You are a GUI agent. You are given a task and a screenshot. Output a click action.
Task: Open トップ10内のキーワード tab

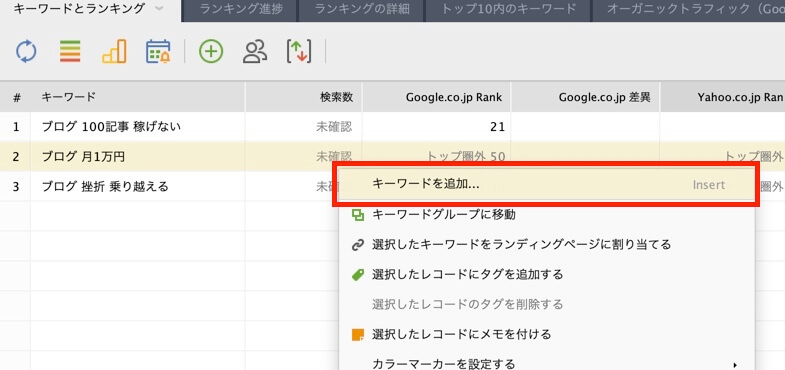coord(508,9)
